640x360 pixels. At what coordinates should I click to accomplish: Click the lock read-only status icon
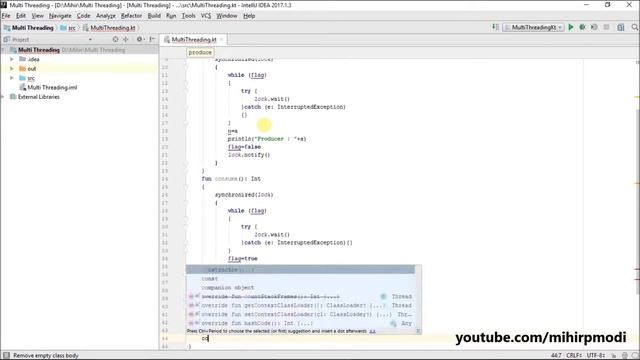(613, 356)
